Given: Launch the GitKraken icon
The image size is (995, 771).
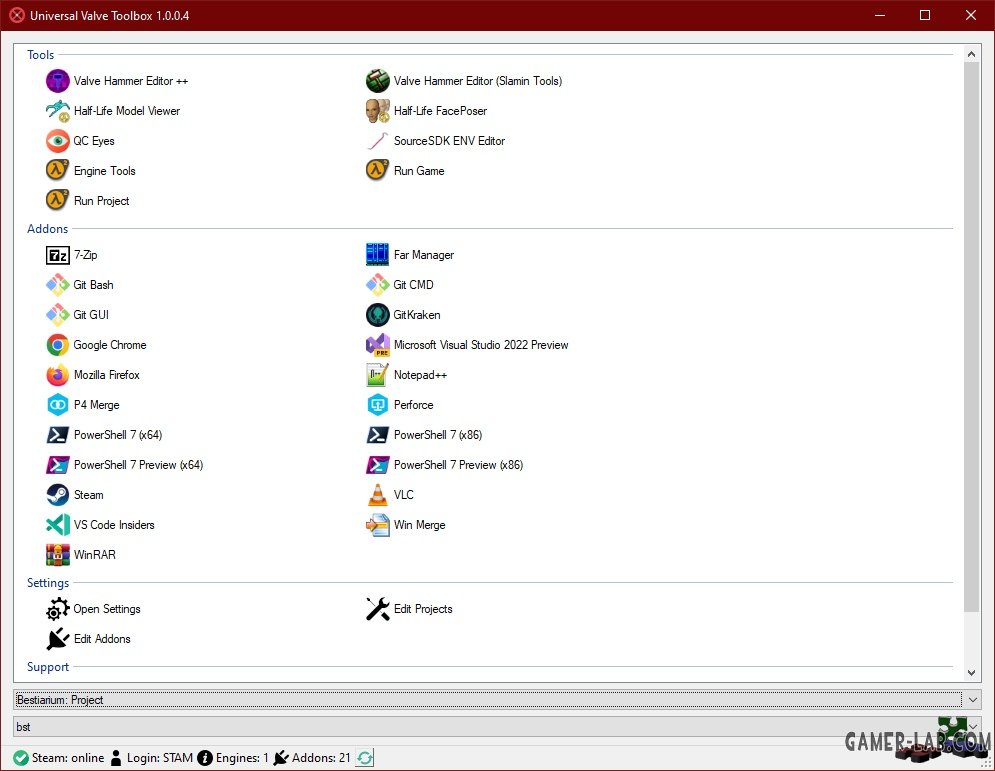Looking at the screenshot, I should (x=378, y=315).
